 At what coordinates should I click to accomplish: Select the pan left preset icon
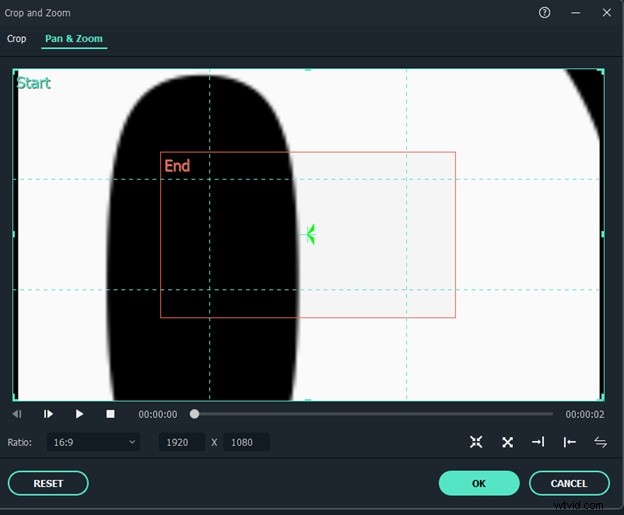(x=569, y=442)
